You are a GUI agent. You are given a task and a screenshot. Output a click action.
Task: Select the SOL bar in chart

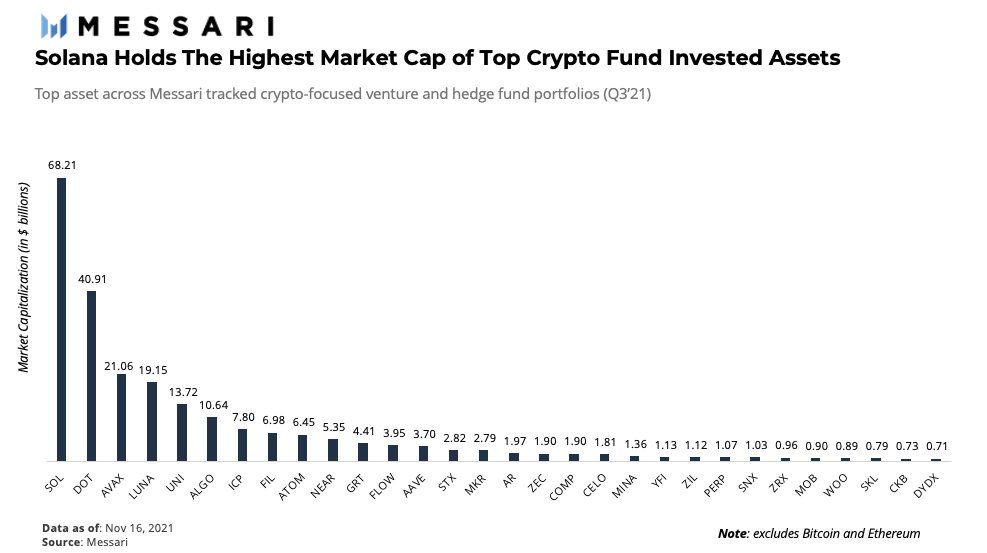pos(61,320)
